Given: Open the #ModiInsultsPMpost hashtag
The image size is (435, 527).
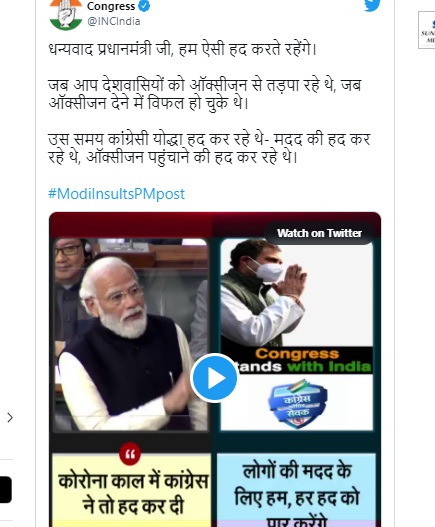Looking at the screenshot, I should [116, 194].
